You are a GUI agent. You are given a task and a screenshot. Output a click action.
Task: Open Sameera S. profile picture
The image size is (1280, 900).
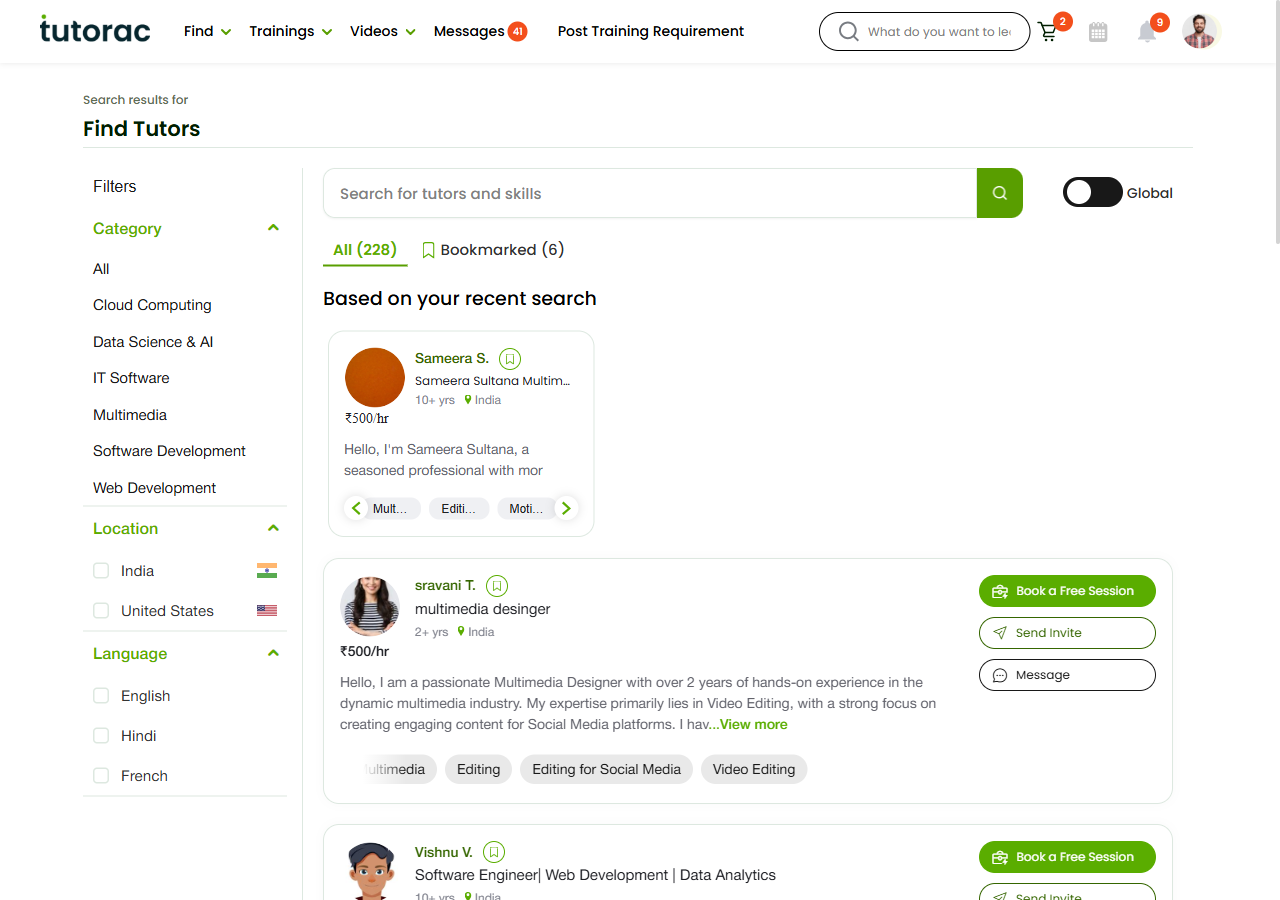click(375, 378)
